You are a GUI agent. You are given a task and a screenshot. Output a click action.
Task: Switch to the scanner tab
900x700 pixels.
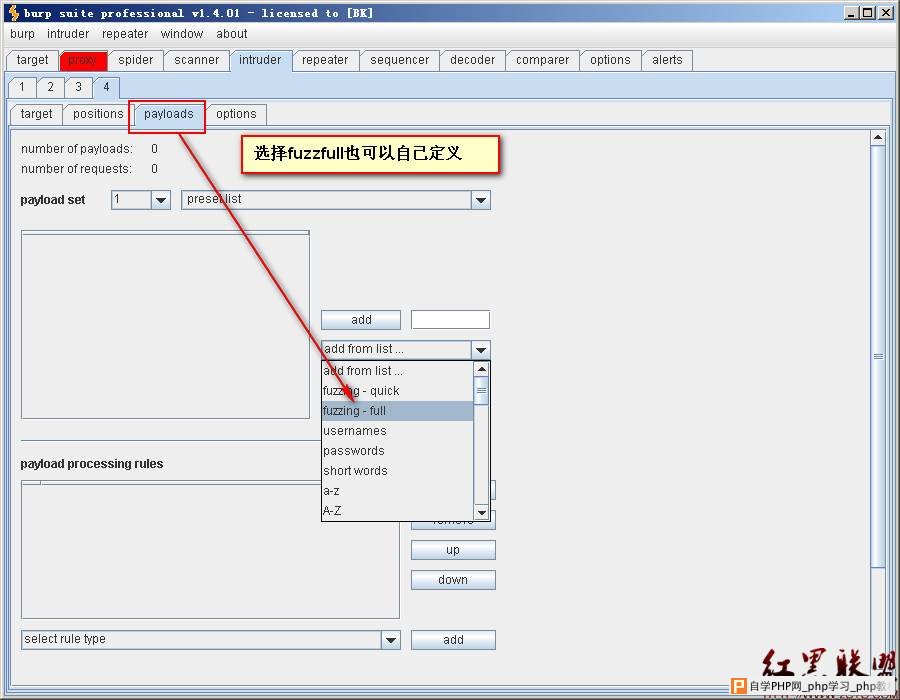click(x=196, y=60)
